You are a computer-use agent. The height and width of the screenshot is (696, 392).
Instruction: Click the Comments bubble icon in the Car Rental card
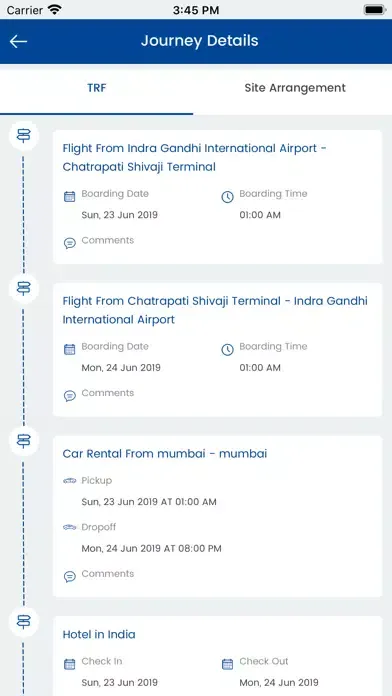pyautogui.click(x=70, y=576)
